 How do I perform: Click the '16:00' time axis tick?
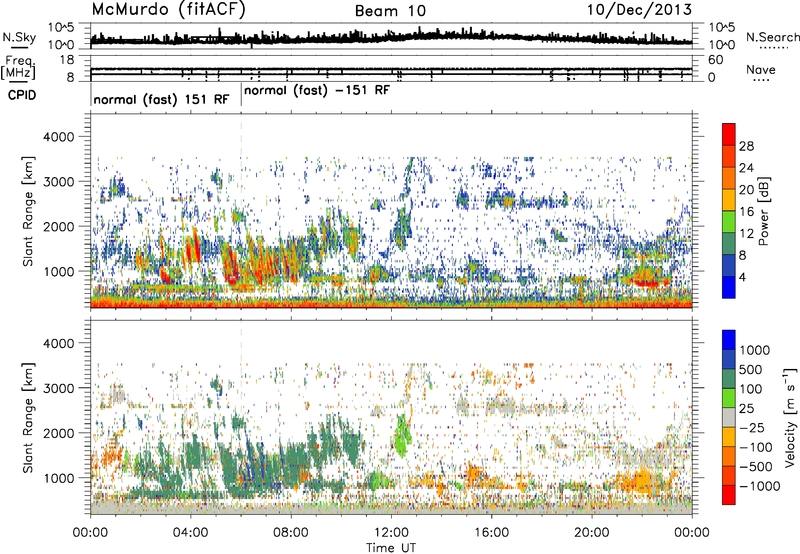[491, 533]
